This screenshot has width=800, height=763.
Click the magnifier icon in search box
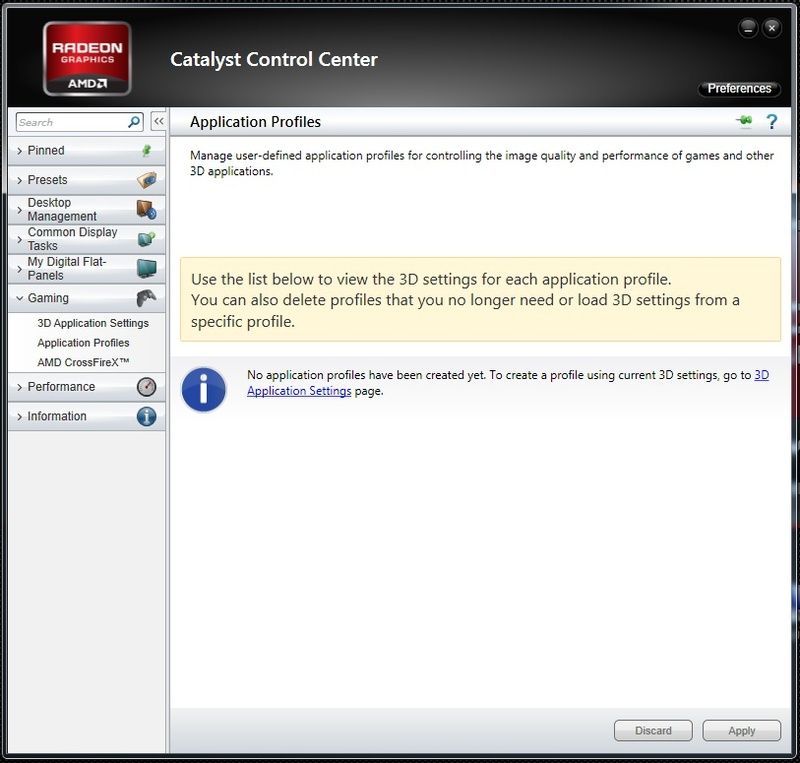(x=134, y=122)
